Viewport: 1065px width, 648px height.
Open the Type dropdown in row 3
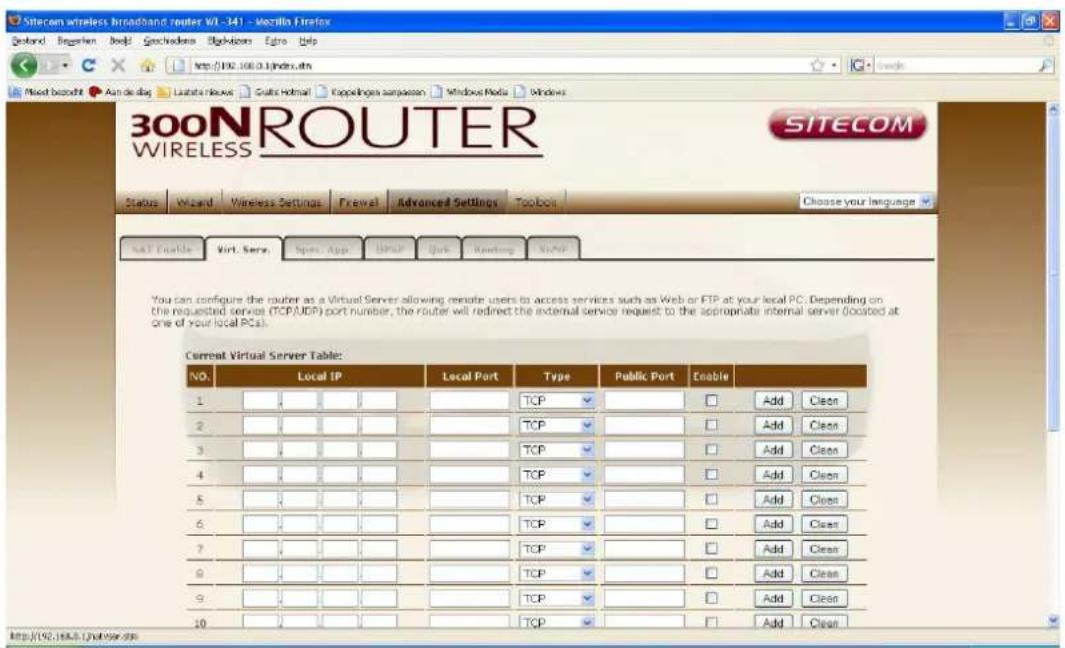[557, 450]
